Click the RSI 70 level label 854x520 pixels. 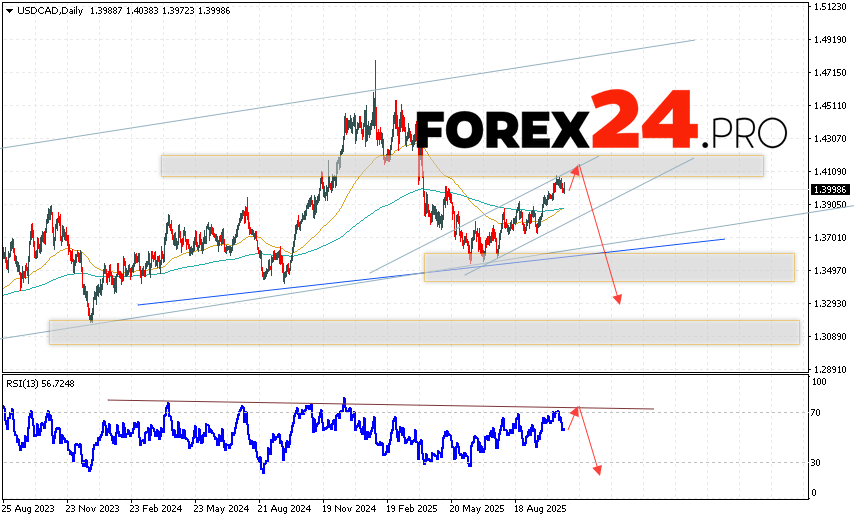(816, 413)
